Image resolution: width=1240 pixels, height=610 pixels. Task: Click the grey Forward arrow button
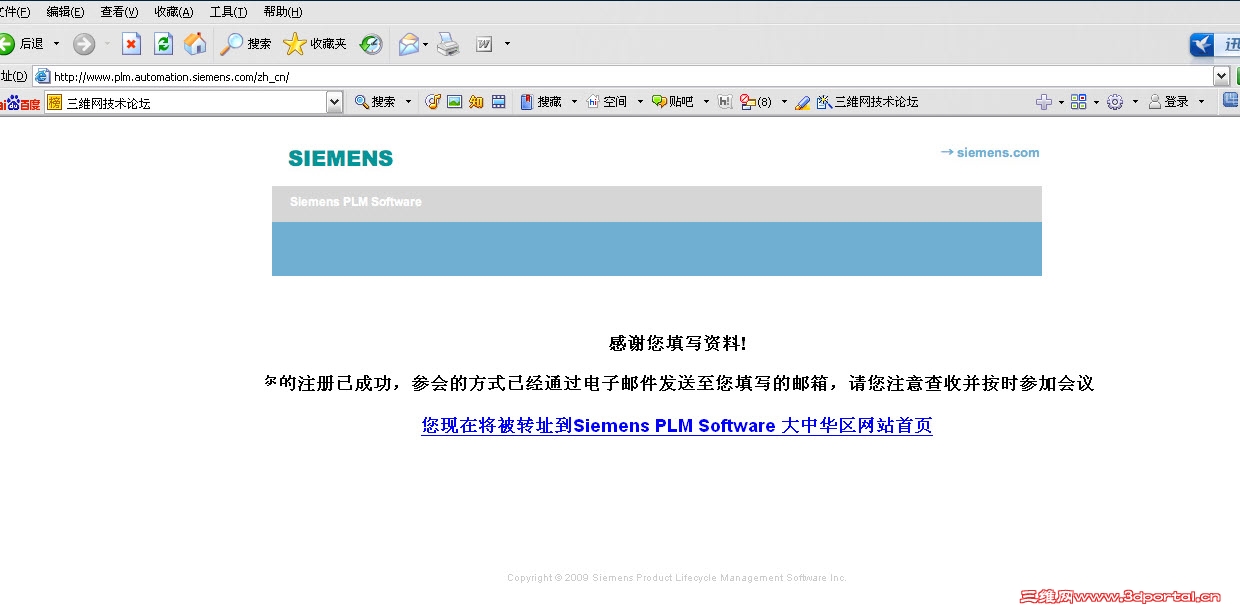tap(85, 44)
